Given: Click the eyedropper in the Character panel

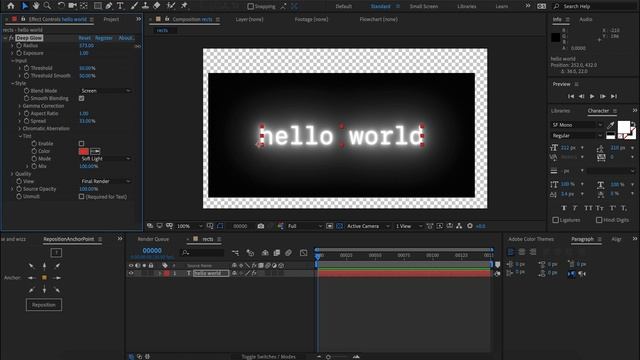Looking at the screenshot, I should (x=611, y=125).
